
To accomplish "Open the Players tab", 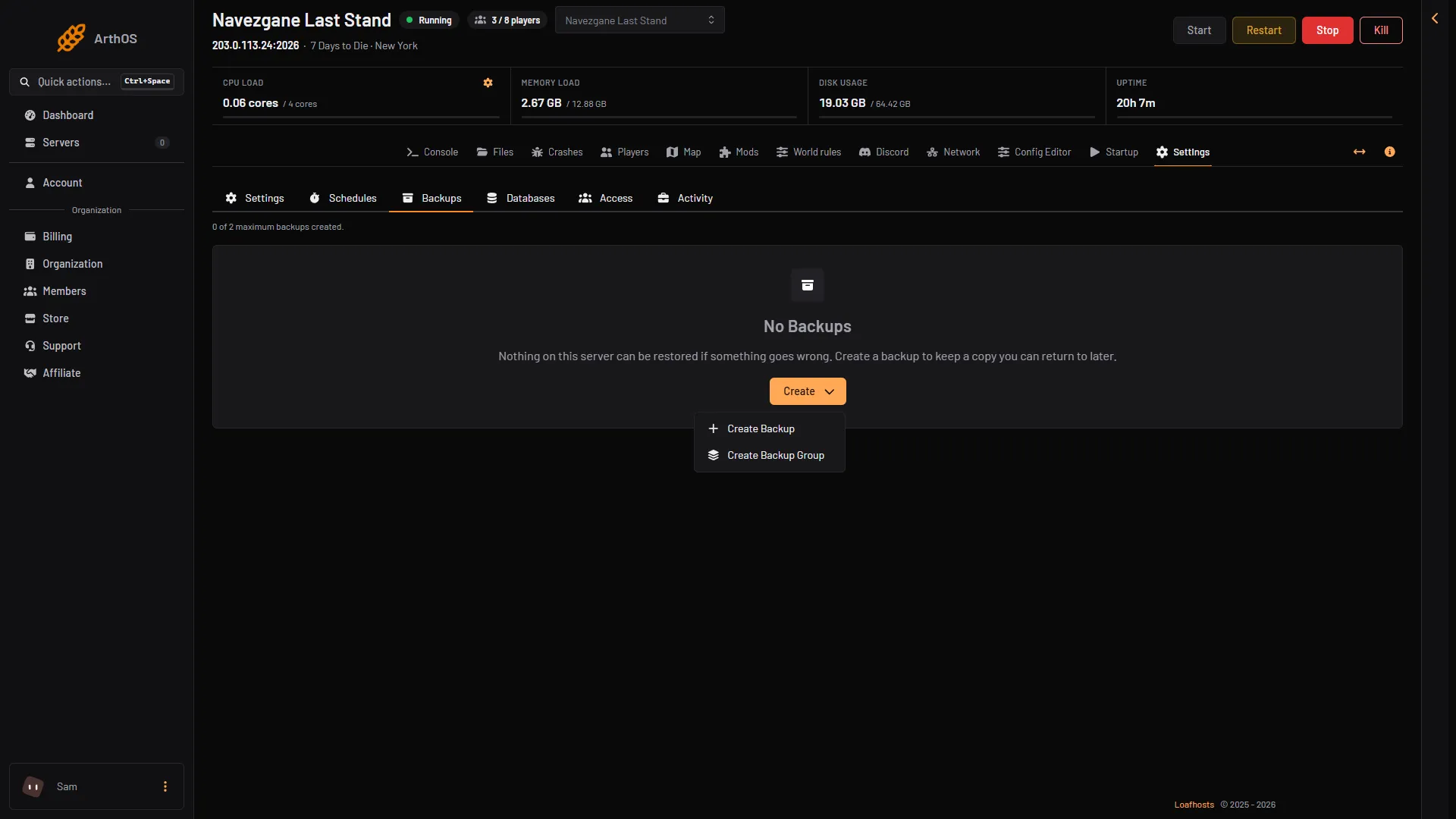I will [625, 152].
